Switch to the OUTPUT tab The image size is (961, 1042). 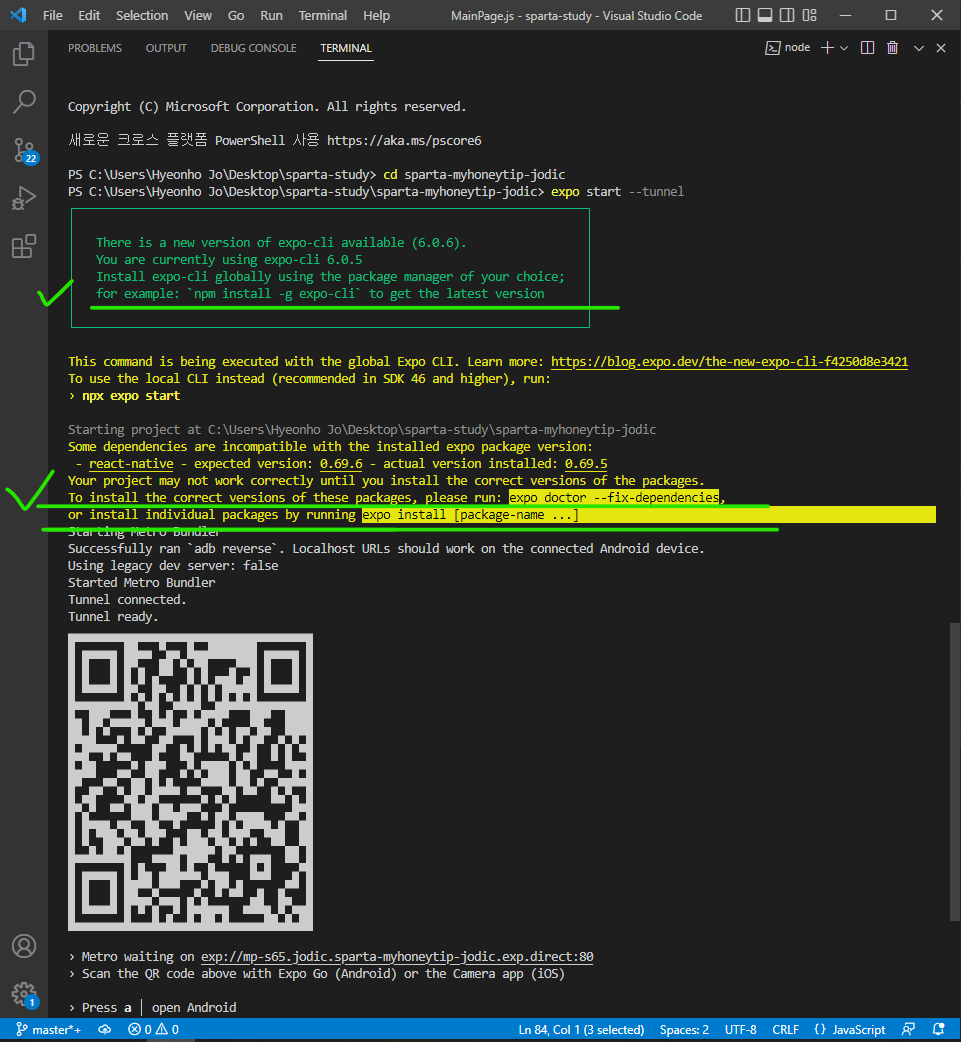click(166, 48)
